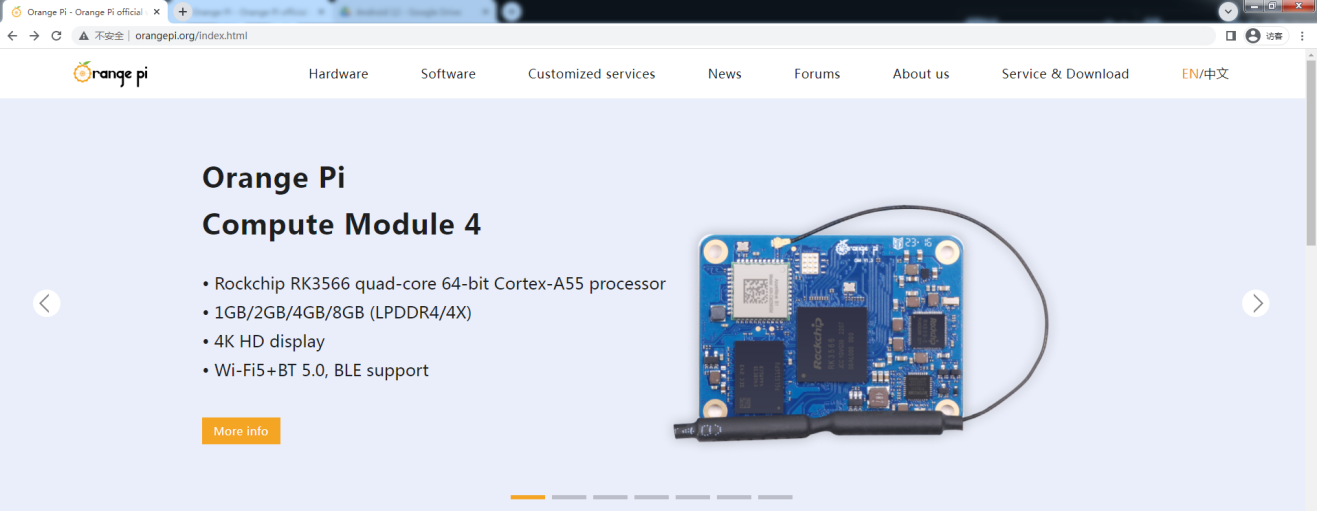Click the guest profile avatar icon
The height and width of the screenshot is (511, 1317).
click(1253, 35)
